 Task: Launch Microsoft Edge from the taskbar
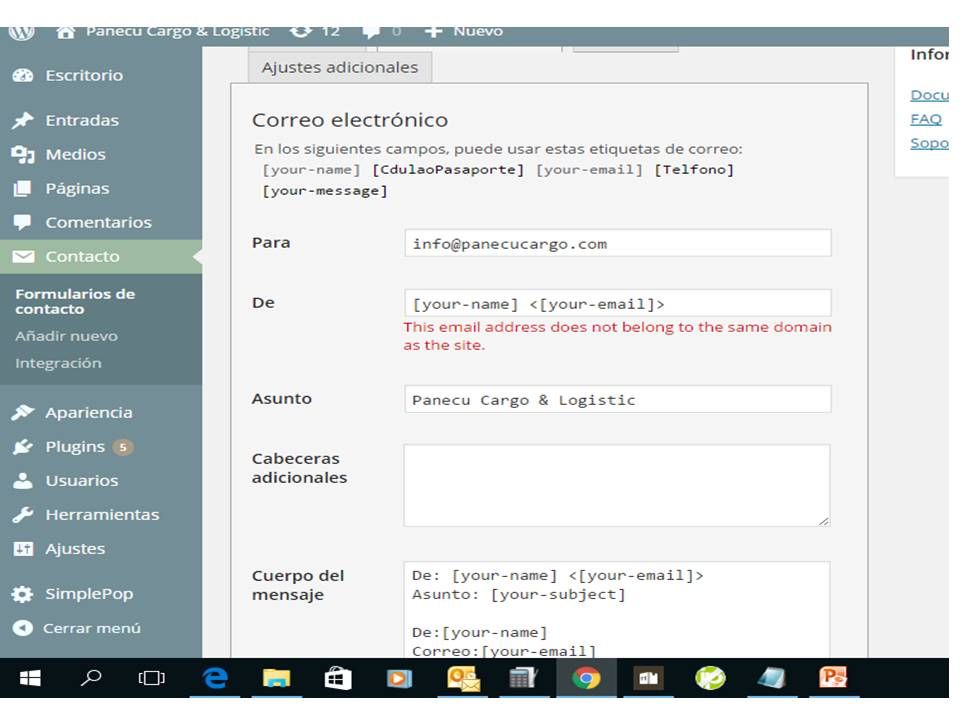216,678
